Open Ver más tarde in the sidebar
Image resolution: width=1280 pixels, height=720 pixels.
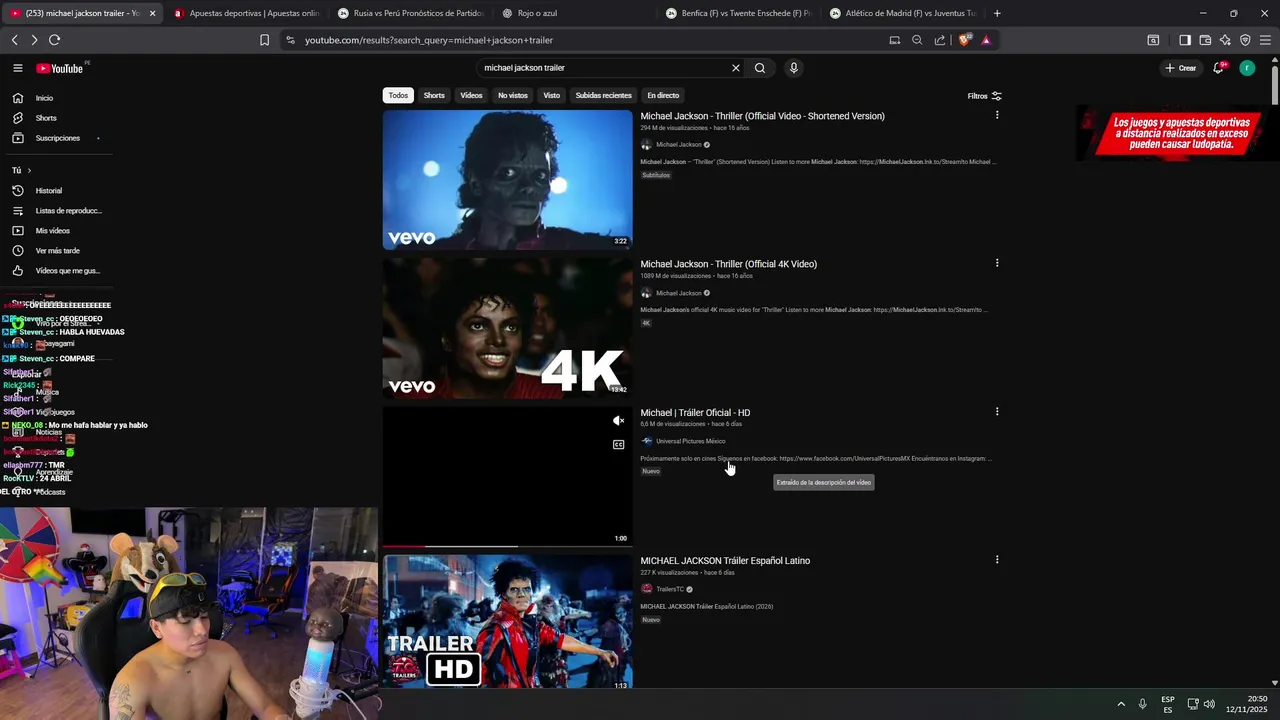57,251
